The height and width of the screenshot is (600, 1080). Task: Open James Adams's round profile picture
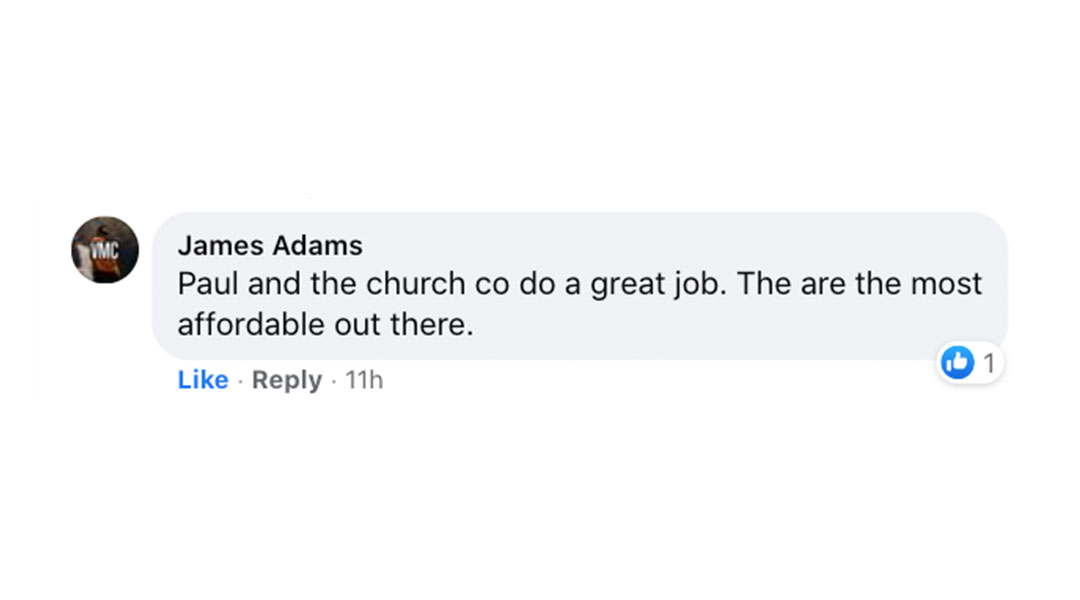105,249
